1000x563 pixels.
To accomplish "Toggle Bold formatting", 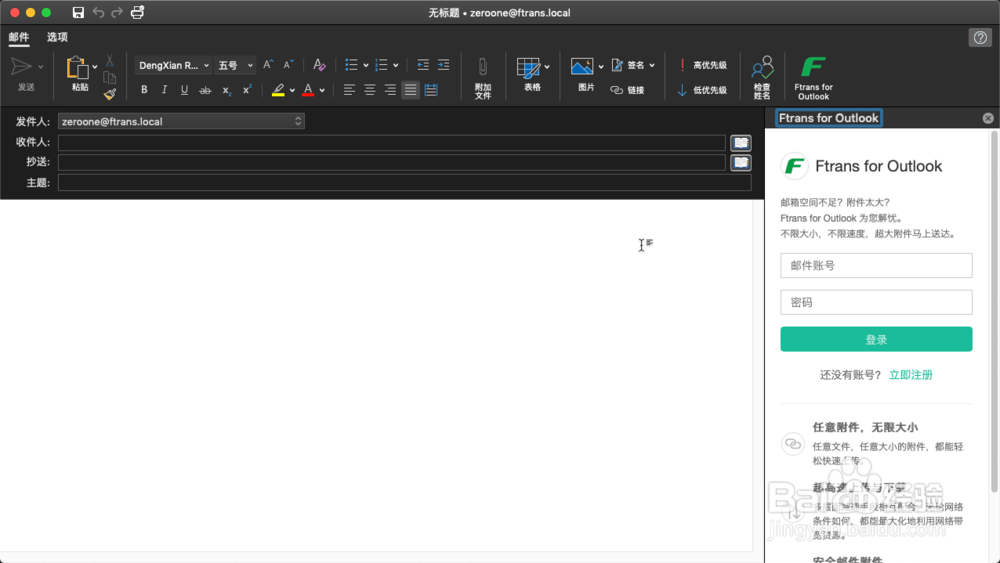I will click(x=144, y=90).
